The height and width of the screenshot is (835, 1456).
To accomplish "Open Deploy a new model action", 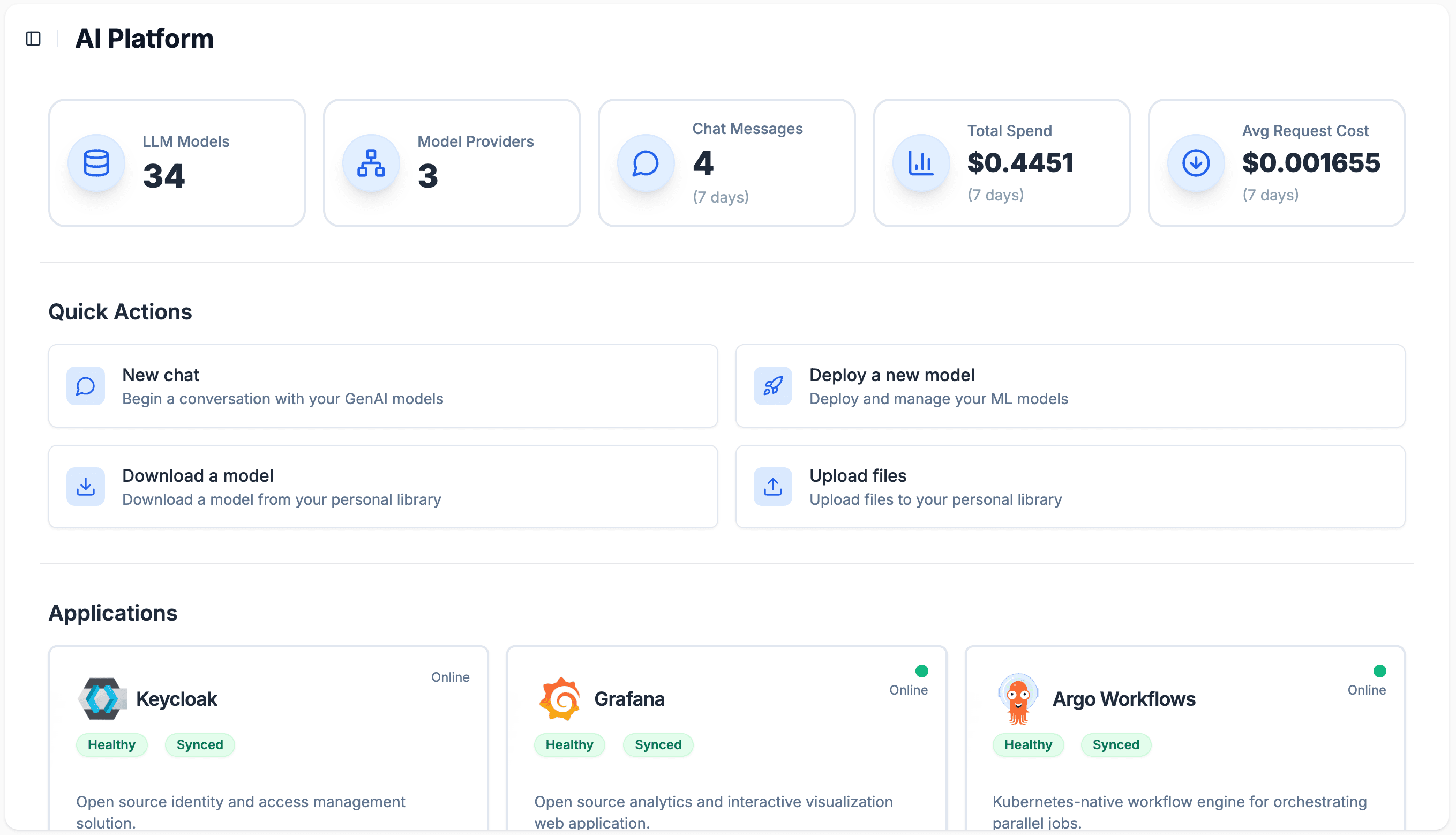I will (1070, 386).
